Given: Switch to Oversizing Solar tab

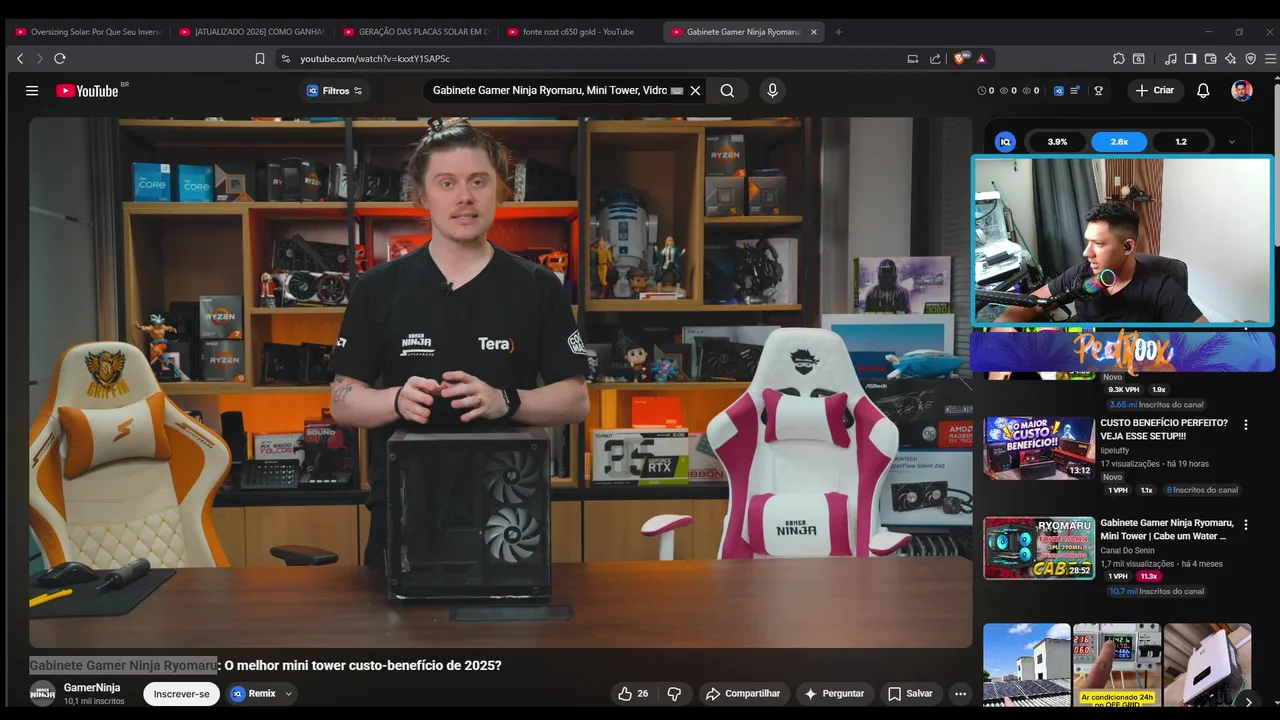Looking at the screenshot, I should pyautogui.click(x=87, y=32).
